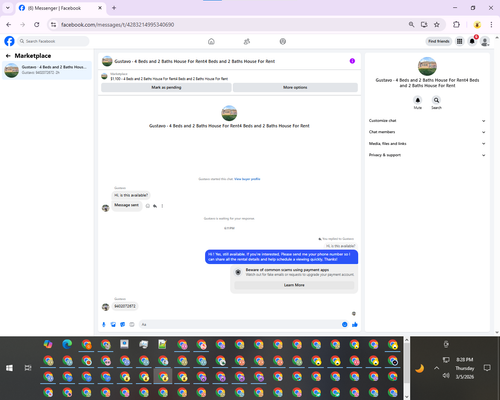Open the Facebook Home icon

pos(211,41)
